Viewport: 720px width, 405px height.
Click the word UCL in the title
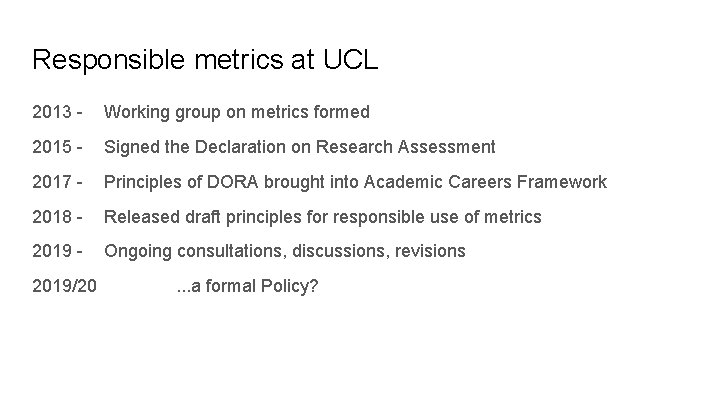coord(351,59)
